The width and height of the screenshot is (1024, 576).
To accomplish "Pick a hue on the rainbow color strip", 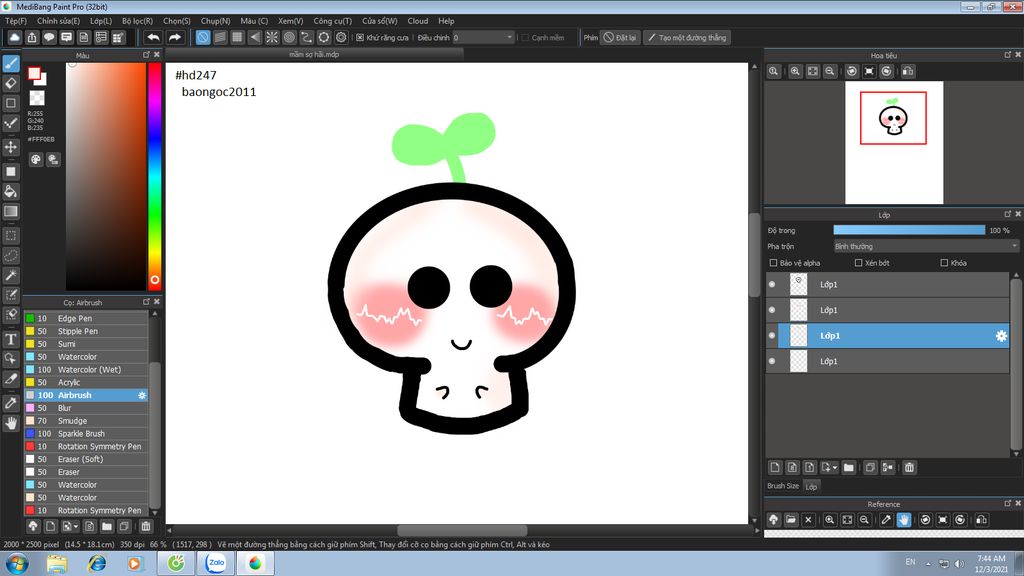I will pyautogui.click(x=154, y=176).
